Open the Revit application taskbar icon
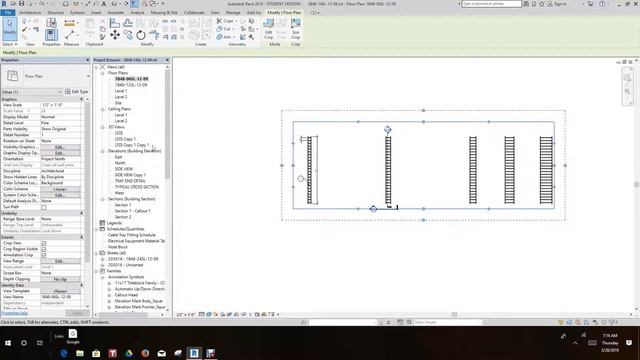Image resolution: width=640 pixels, height=360 pixels. 194,353
